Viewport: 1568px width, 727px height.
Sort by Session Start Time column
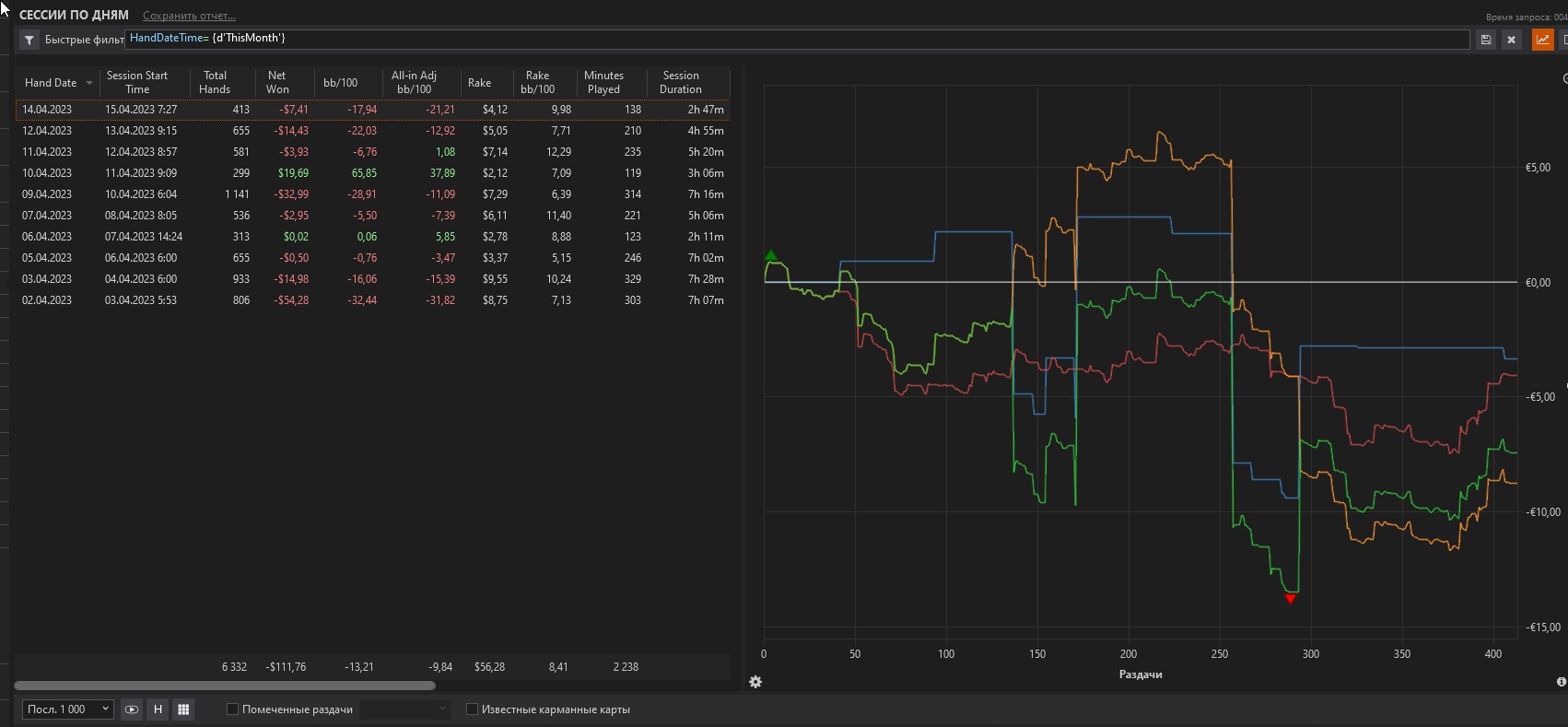[137, 82]
